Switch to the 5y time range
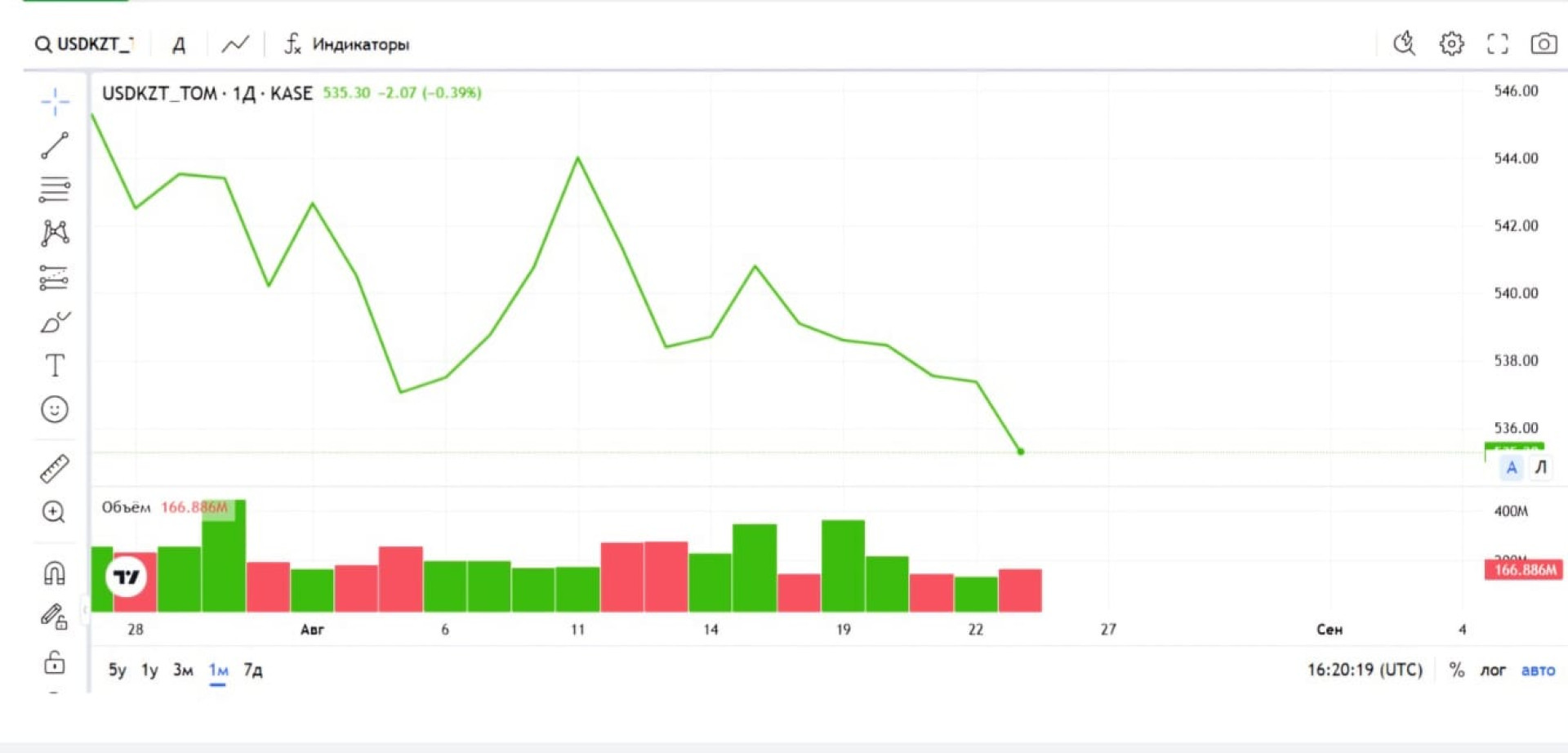This screenshot has height=753, width=1568. coord(118,671)
